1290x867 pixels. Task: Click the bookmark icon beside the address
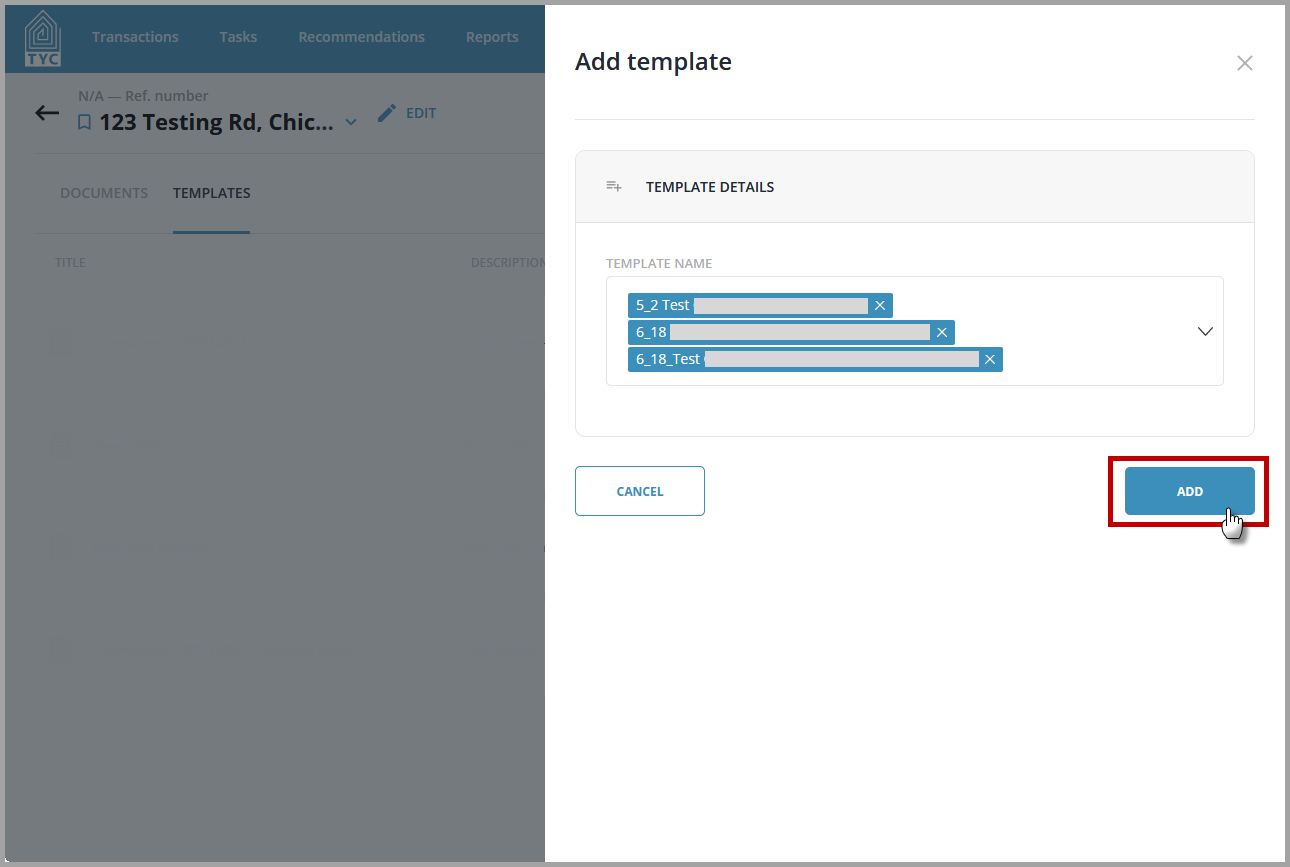(85, 123)
